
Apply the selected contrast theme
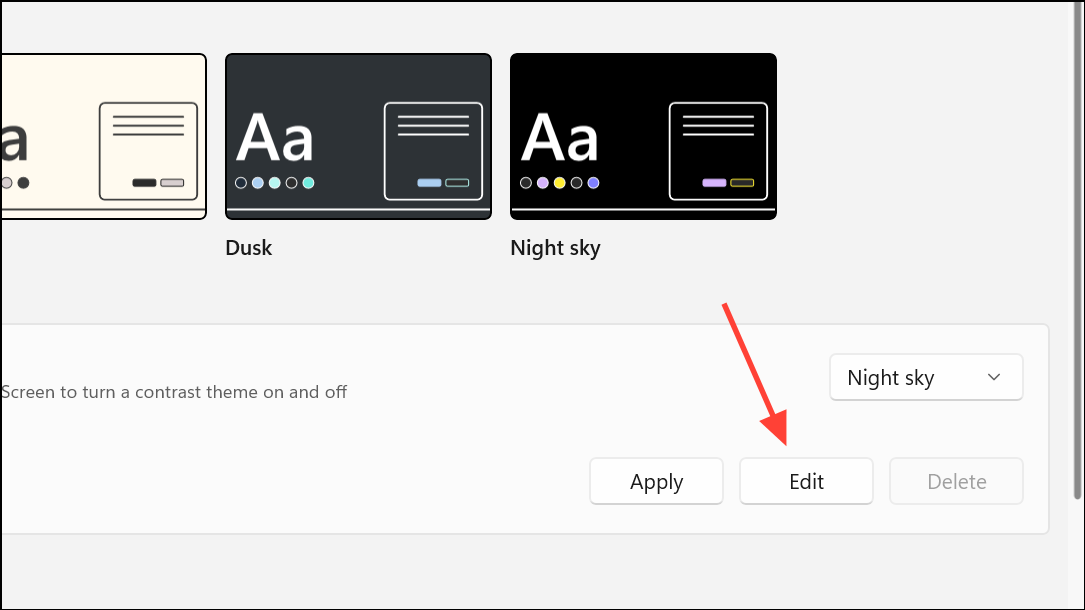[656, 481]
